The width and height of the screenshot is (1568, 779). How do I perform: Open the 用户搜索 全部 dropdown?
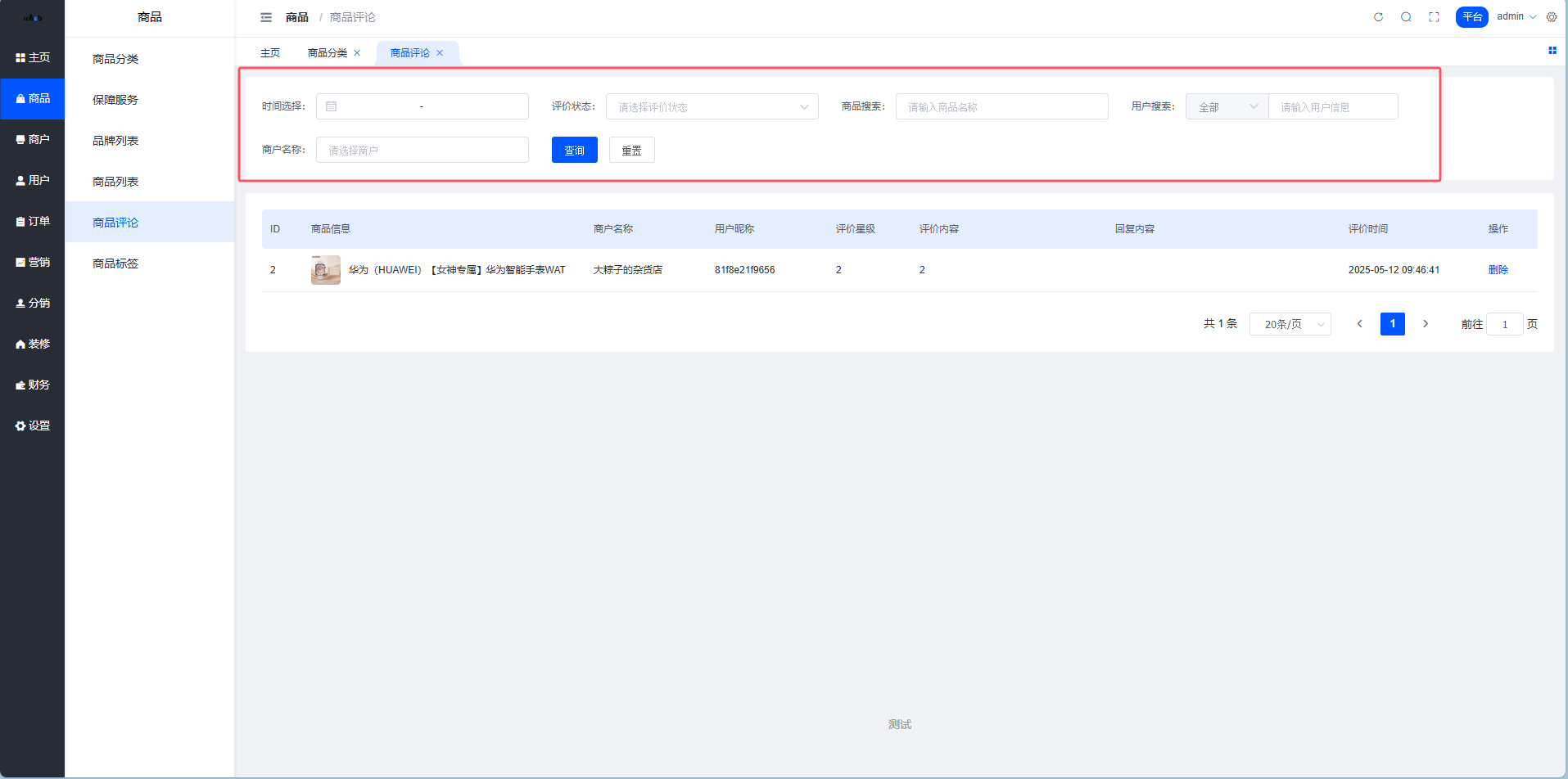point(1227,106)
